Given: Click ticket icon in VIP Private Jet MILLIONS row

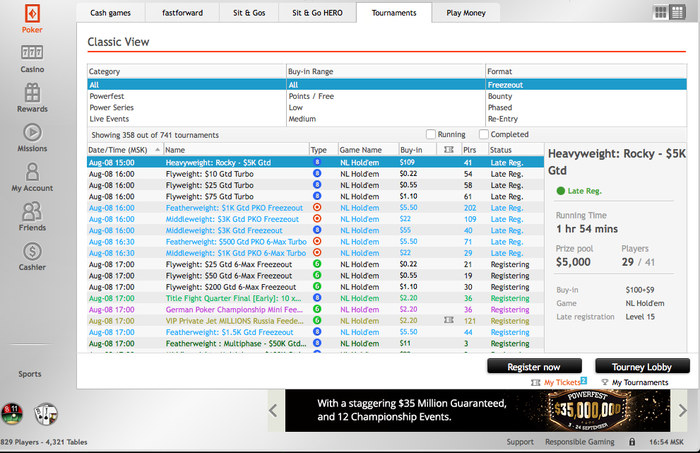Looking at the screenshot, I should (449, 320).
